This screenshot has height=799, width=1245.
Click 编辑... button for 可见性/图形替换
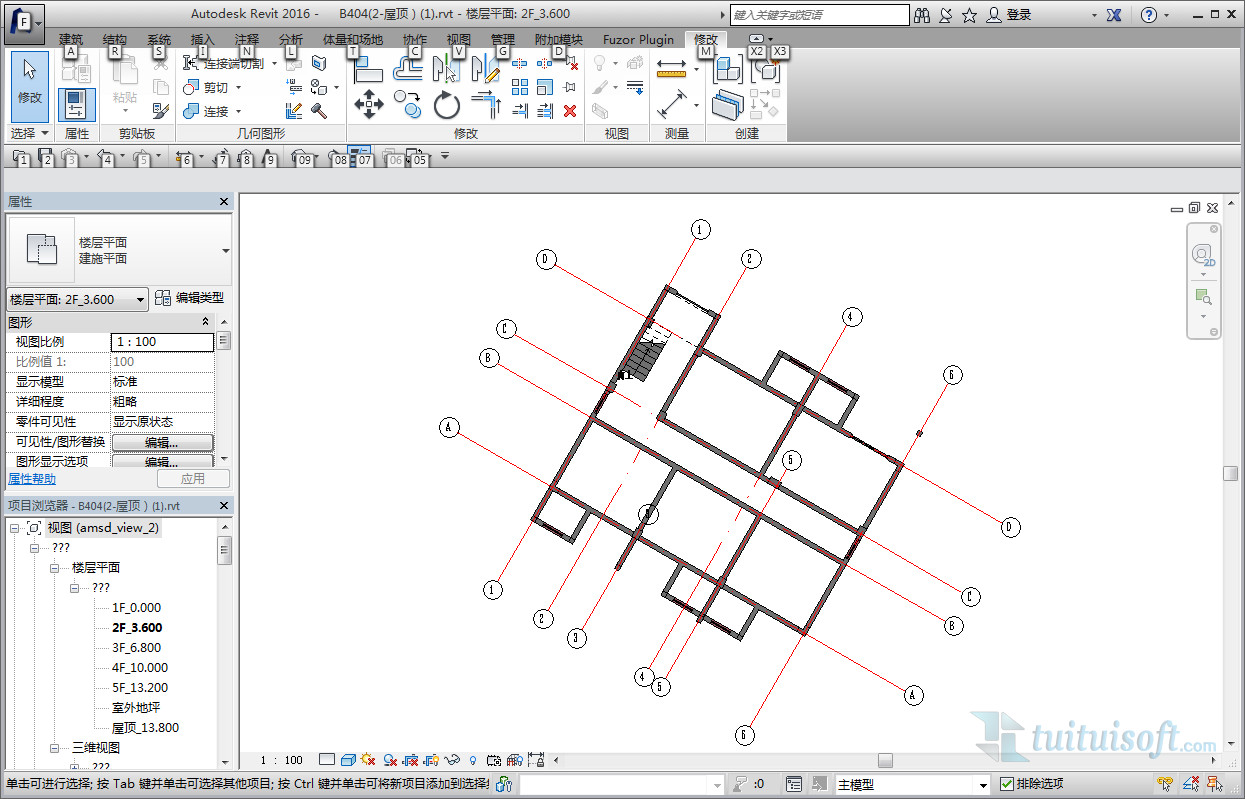(x=162, y=442)
